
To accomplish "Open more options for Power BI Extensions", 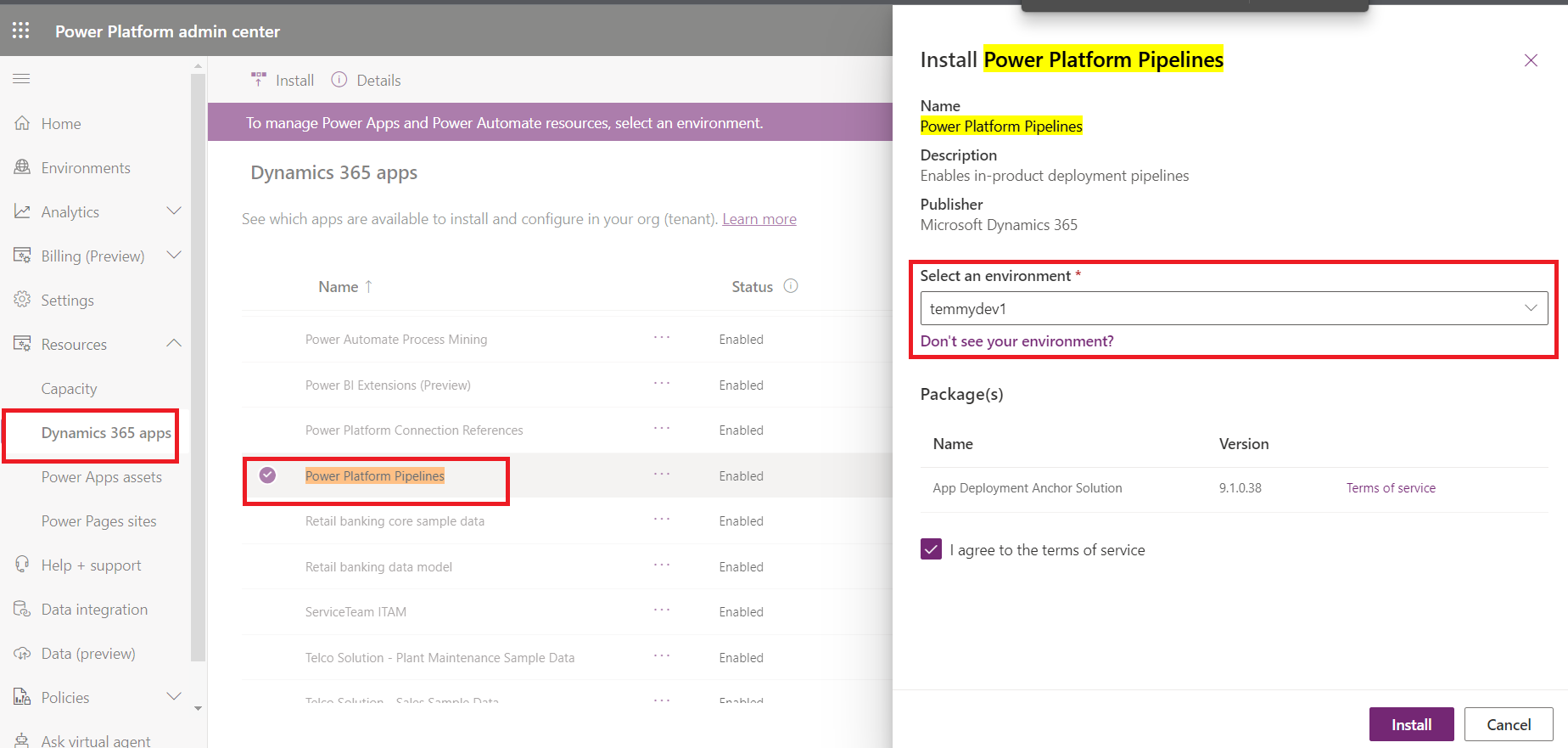I will 662,384.
